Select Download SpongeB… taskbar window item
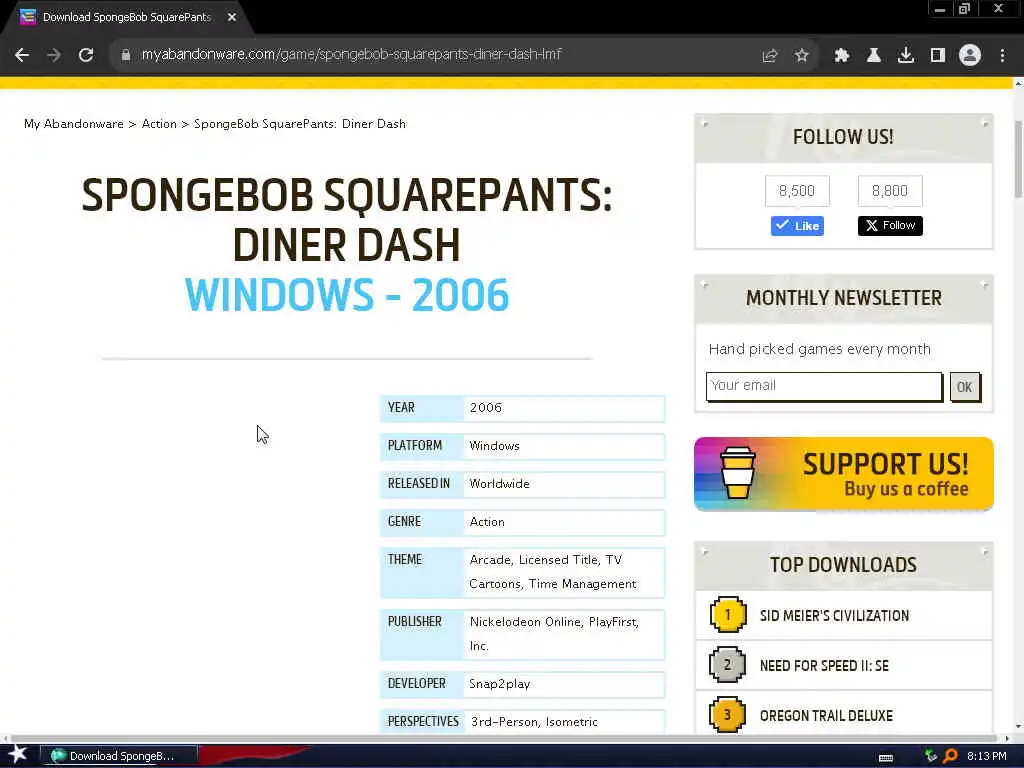1024x768 pixels. (x=118, y=756)
